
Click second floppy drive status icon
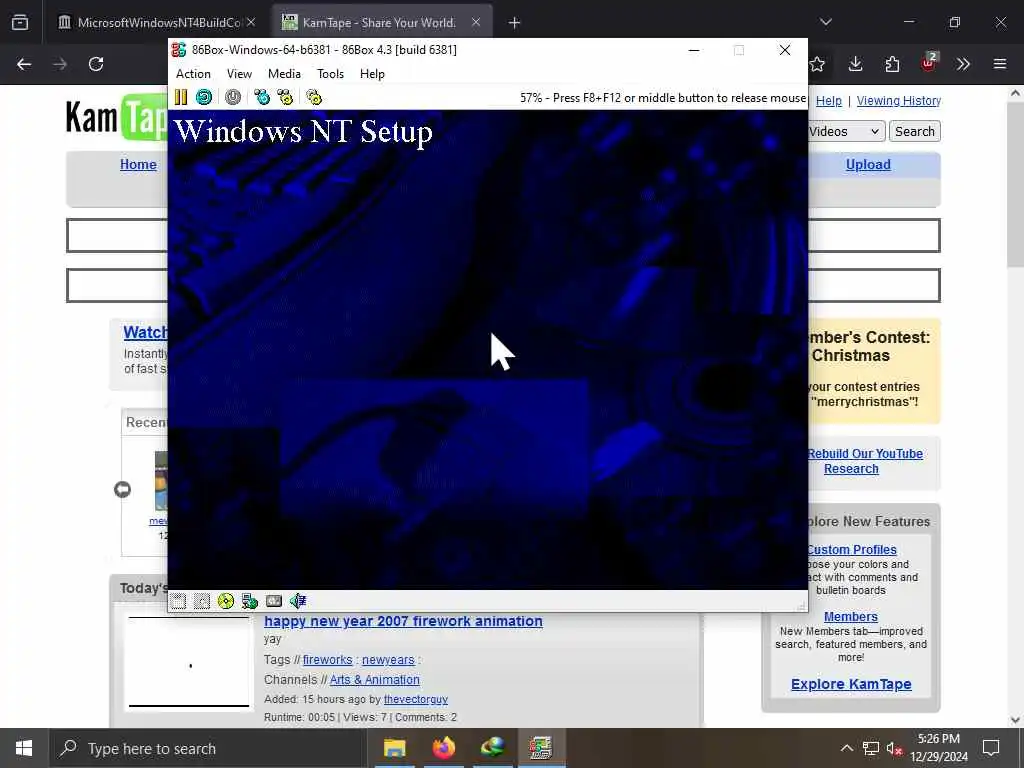202,601
